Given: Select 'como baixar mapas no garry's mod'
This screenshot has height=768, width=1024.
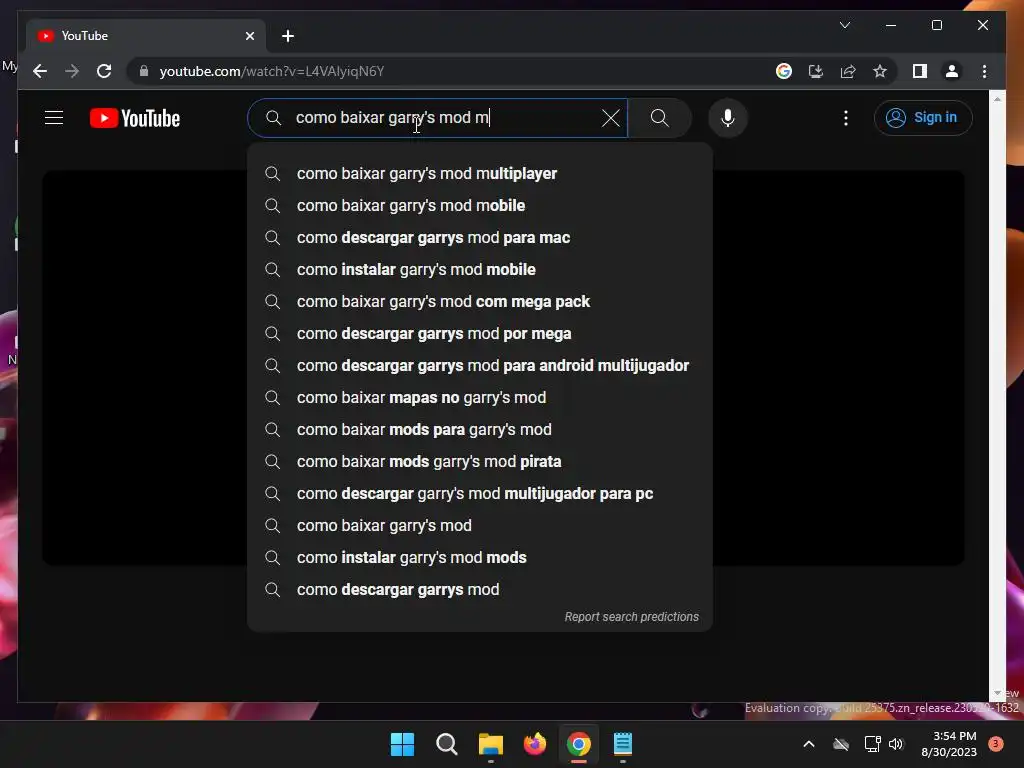Looking at the screenshot, I should (x=479, y=398).
